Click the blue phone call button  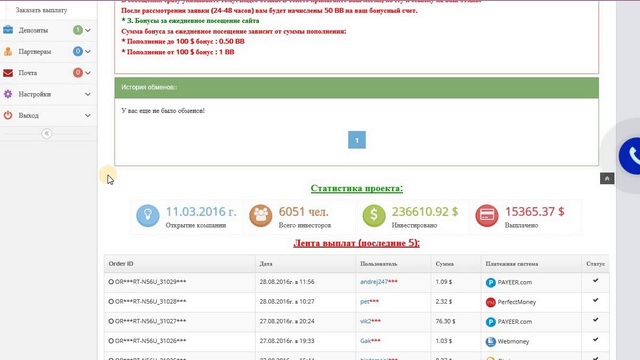click(x=630, y=156)
